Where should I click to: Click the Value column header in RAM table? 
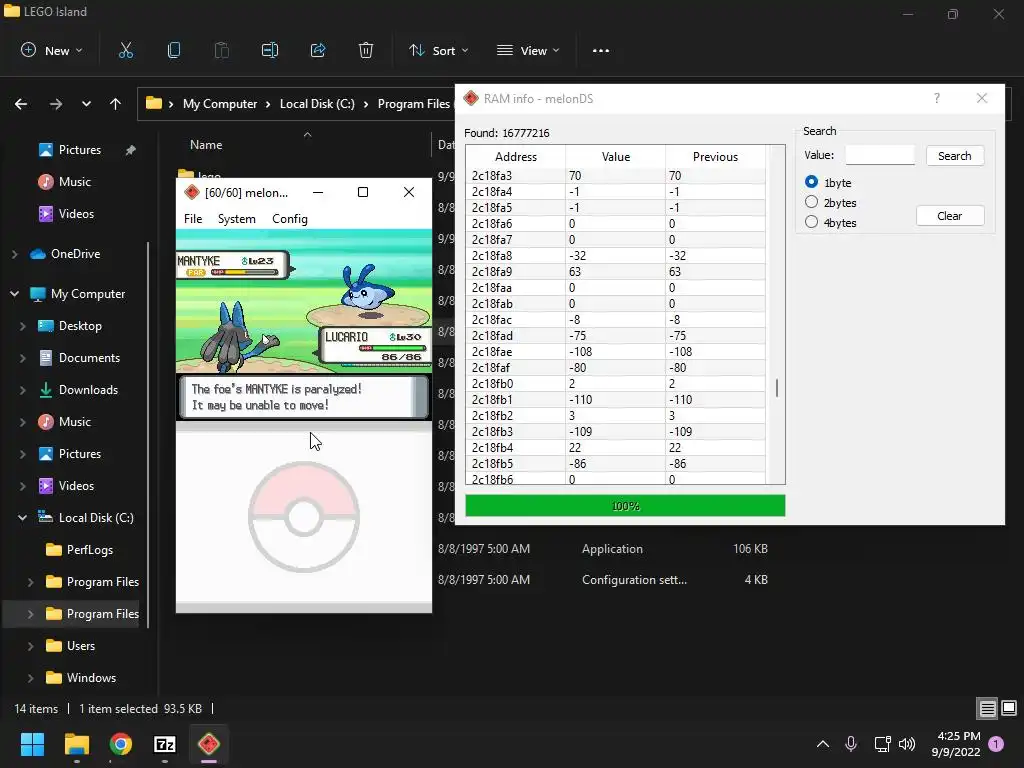615,157
